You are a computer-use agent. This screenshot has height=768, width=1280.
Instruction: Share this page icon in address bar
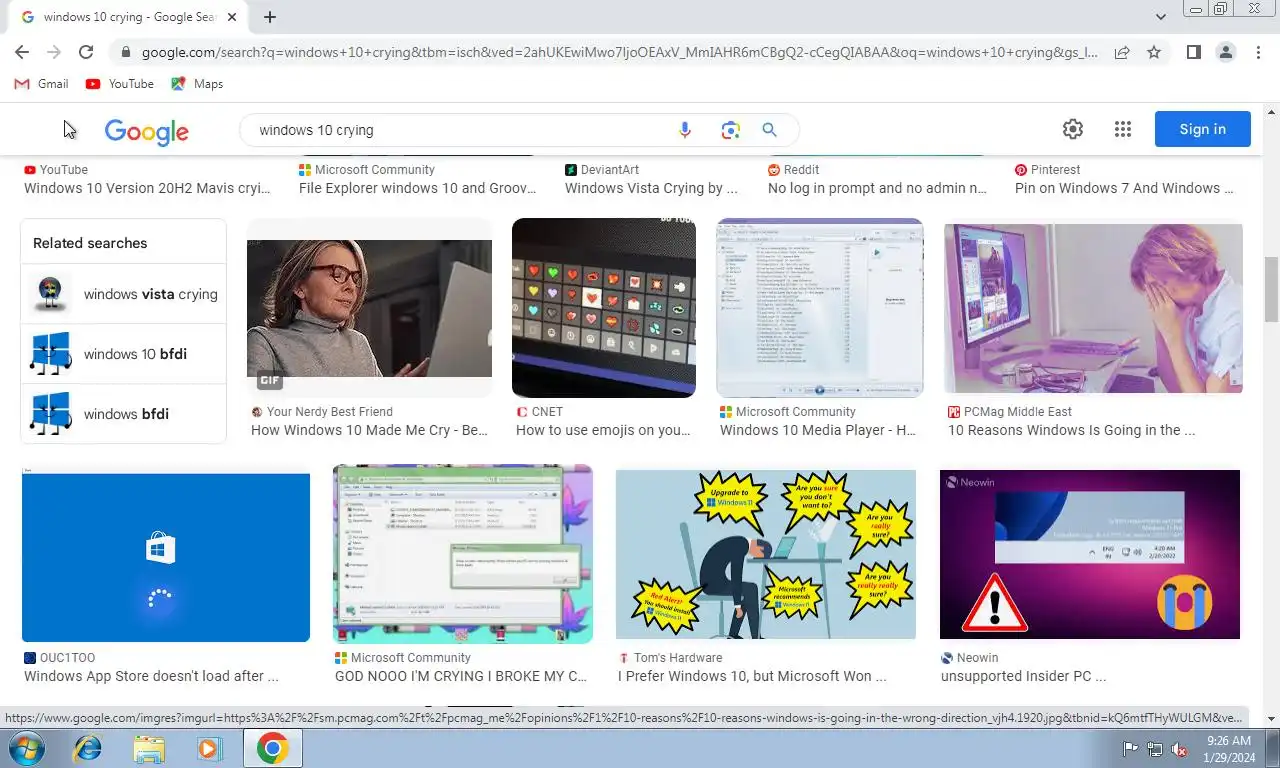[x=1122, y=52]
